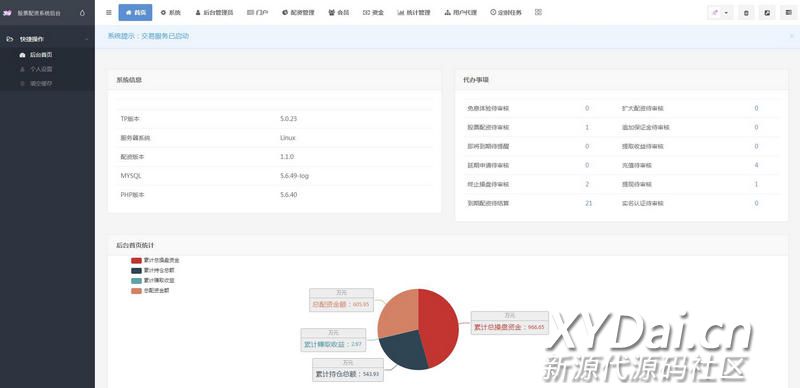The width and height of the screenshot is (800, 388).
Task: Toggle 累计总操盘资金 red legend swatch
Action: click(x=136, y=260)
